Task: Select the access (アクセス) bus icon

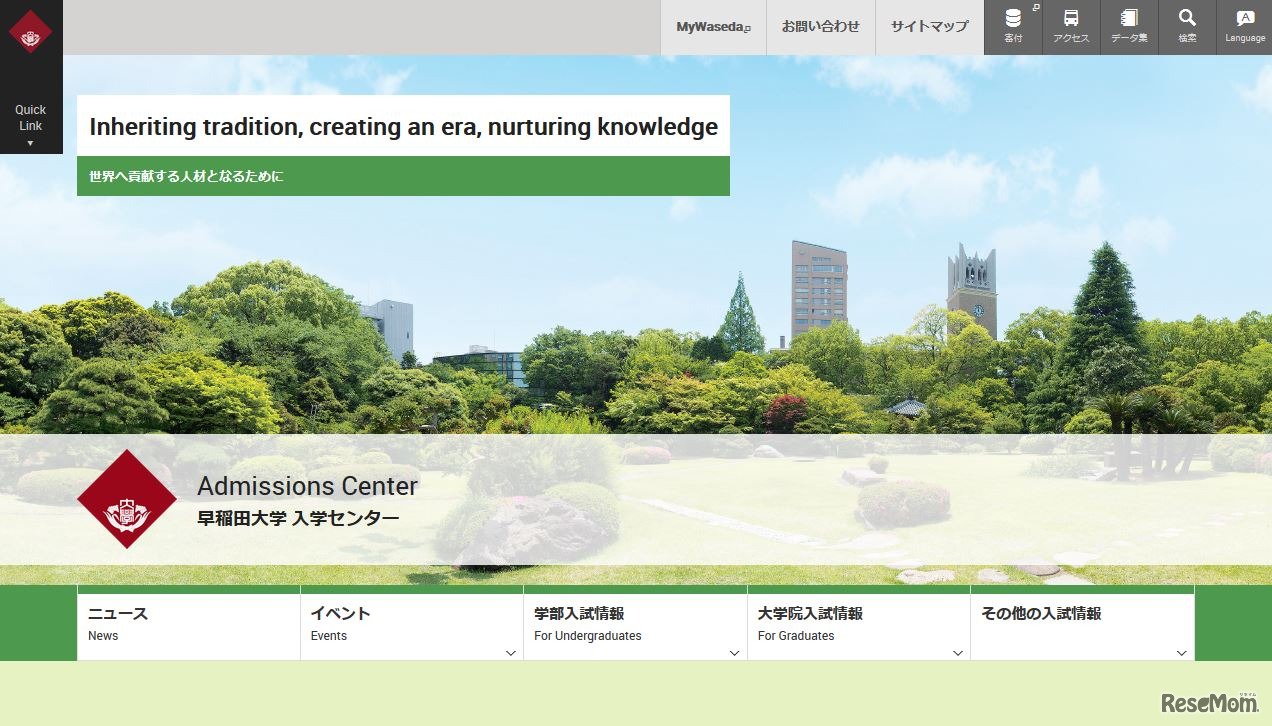Action: 1071,22
